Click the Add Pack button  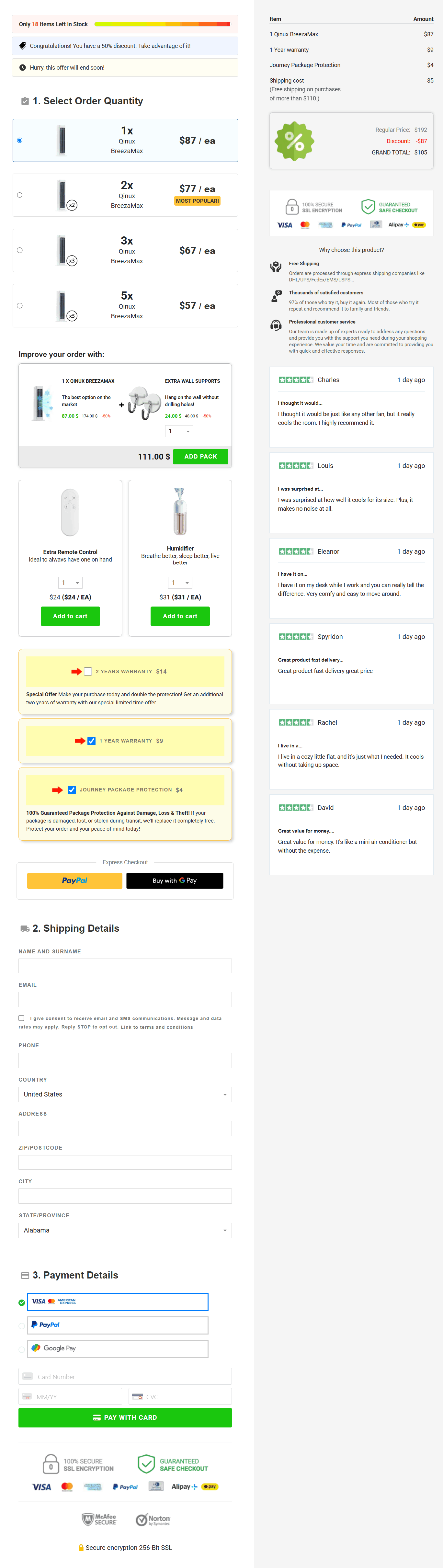200,457
